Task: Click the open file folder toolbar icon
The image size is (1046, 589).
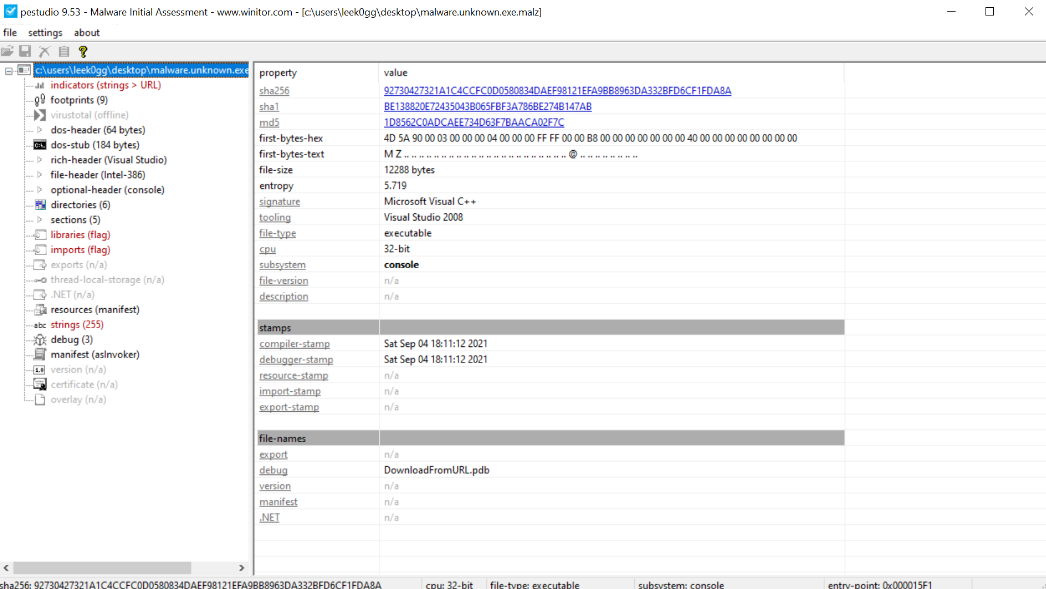Action: (x=8, y=51)
